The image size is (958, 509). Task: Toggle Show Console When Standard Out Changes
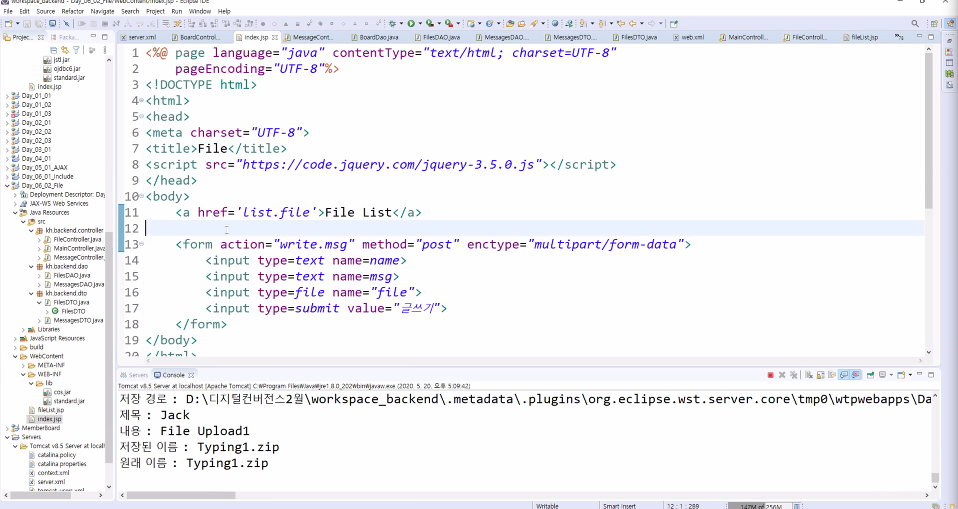[x=844, y=375]
